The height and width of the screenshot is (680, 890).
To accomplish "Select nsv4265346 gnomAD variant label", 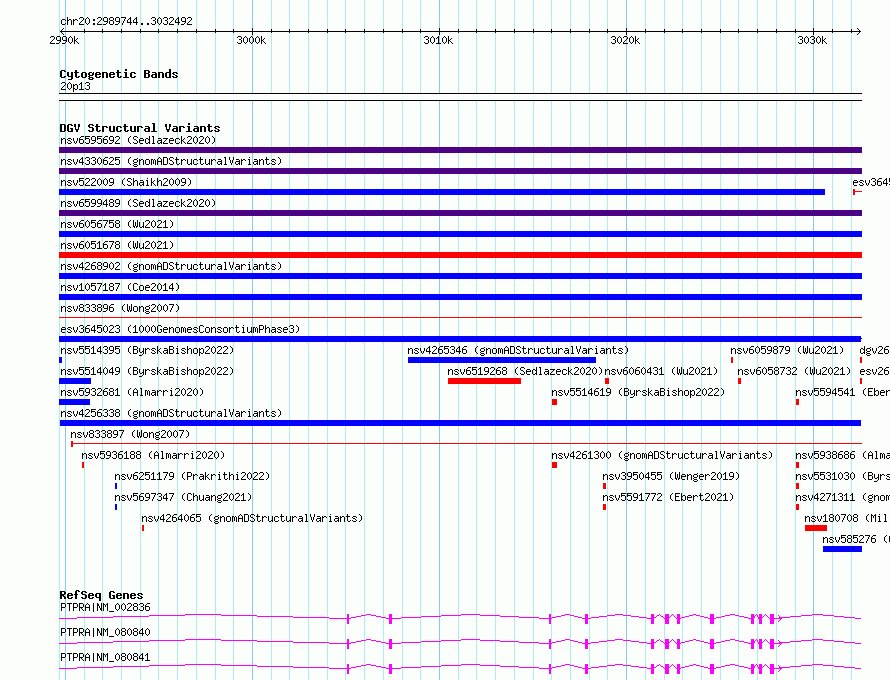I will (518, 350).
